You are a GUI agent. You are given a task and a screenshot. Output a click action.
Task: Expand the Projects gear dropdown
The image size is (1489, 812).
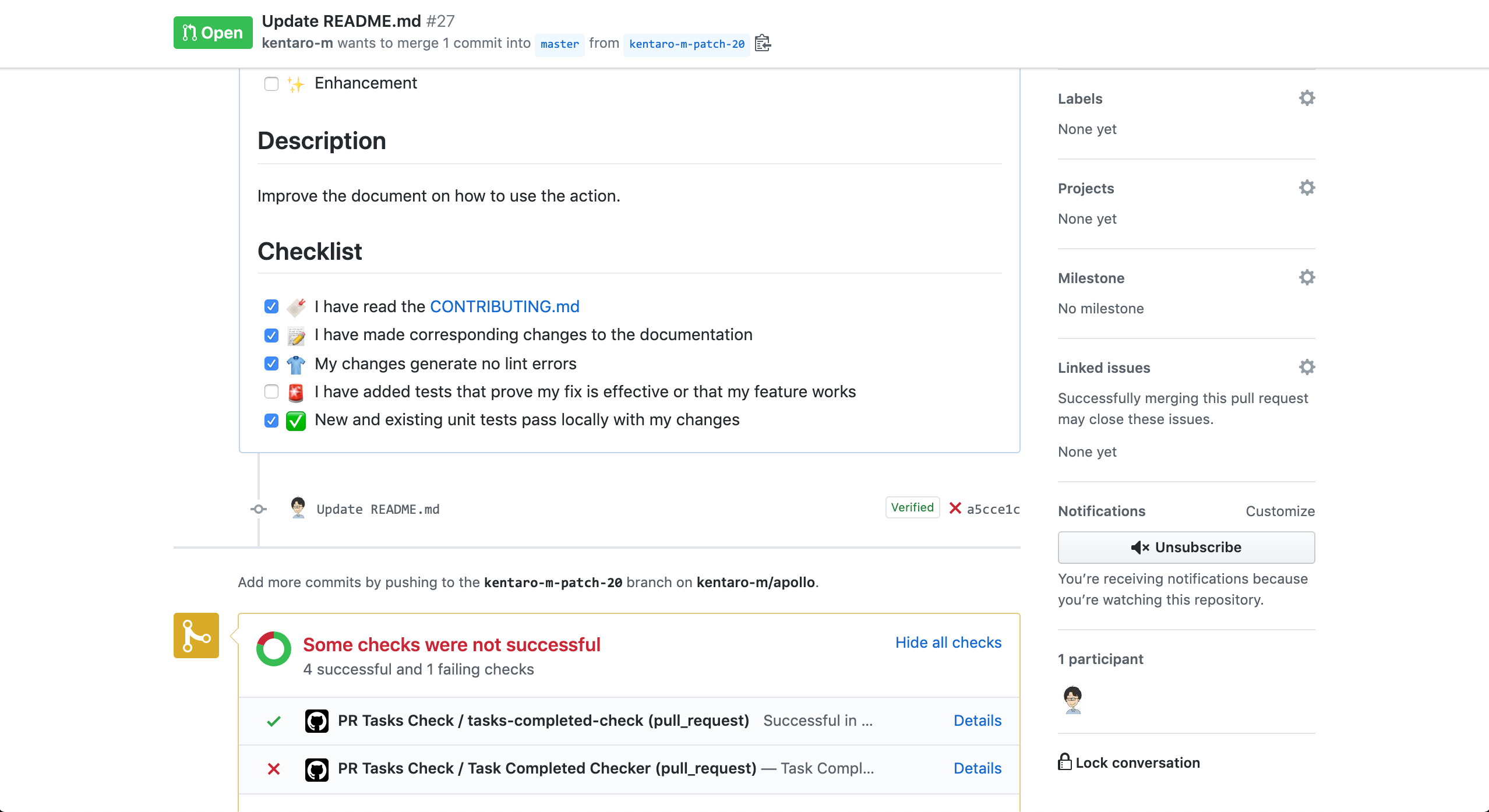[x=1306, y=188]
